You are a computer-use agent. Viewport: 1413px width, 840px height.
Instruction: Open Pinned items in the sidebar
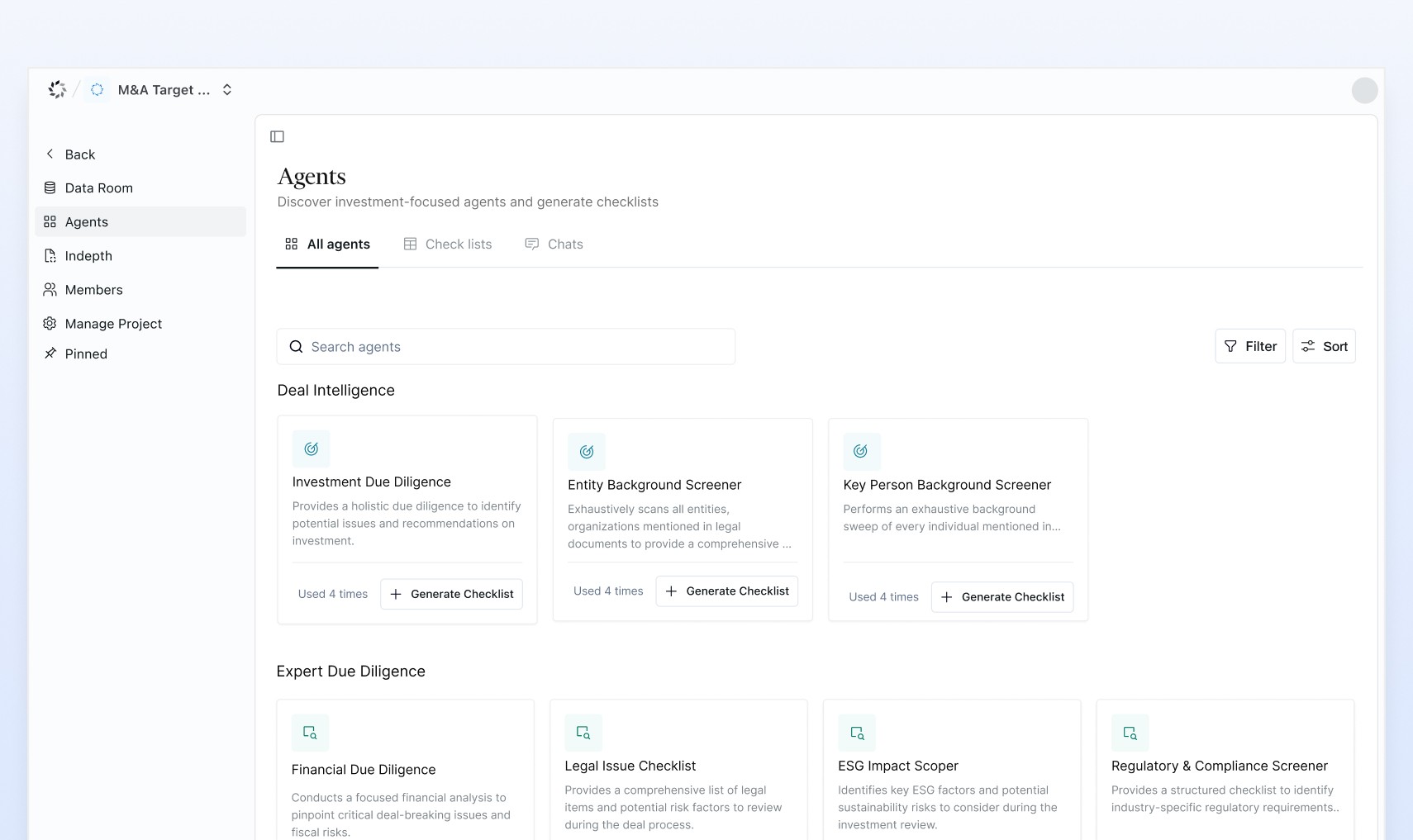[140, 354]
